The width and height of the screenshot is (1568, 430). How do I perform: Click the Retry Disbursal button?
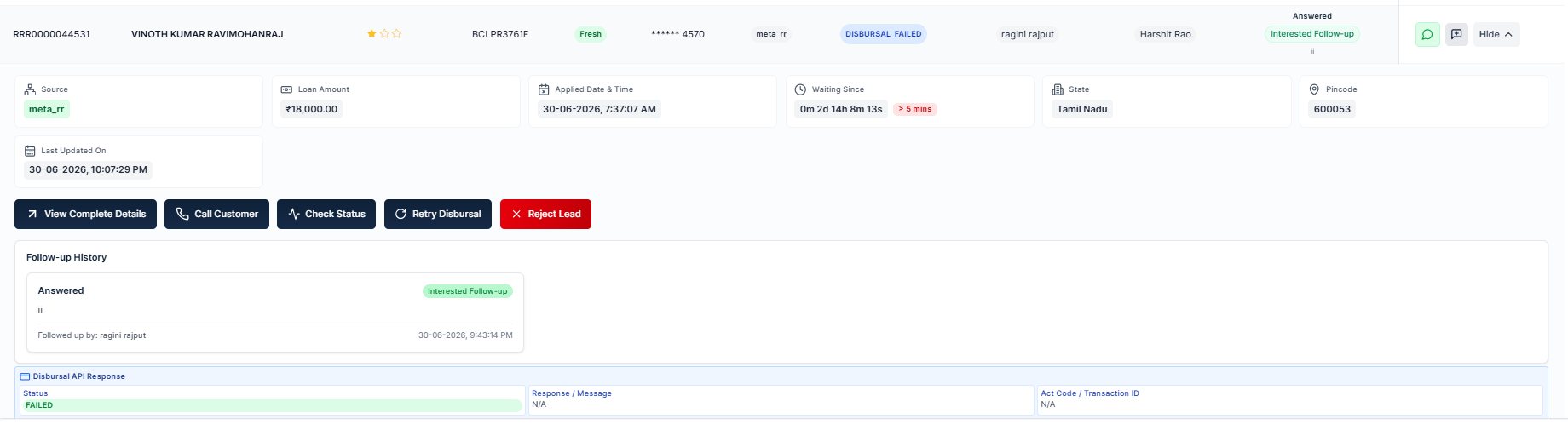tap(438, 214)
